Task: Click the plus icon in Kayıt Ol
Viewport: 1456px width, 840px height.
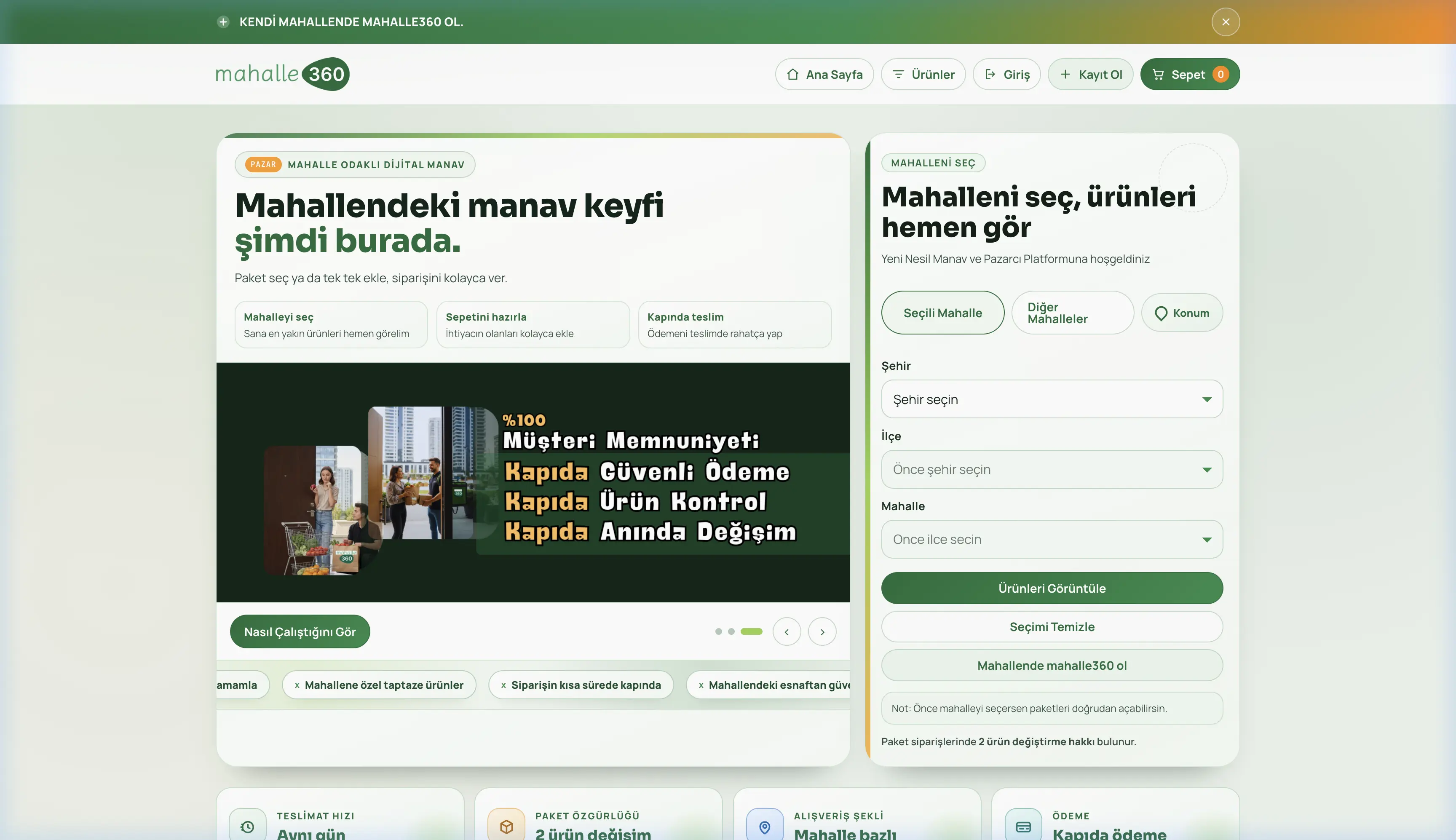Action: pyautogui.click(x=1065, y=75)
